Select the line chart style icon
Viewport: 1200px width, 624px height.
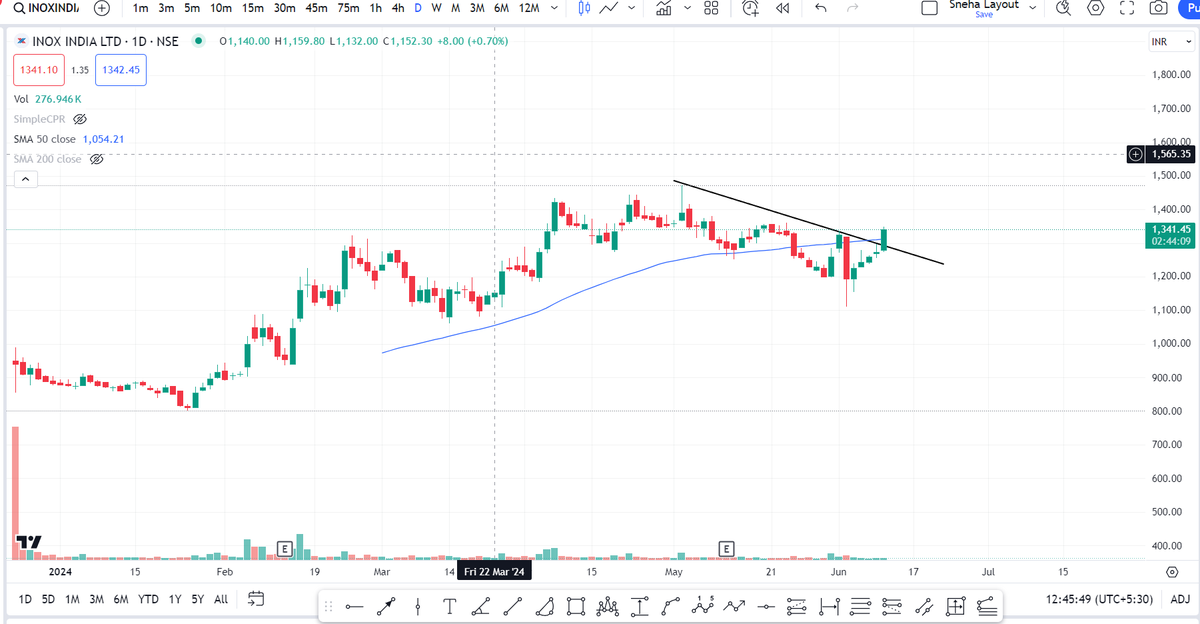click(608, 8)
